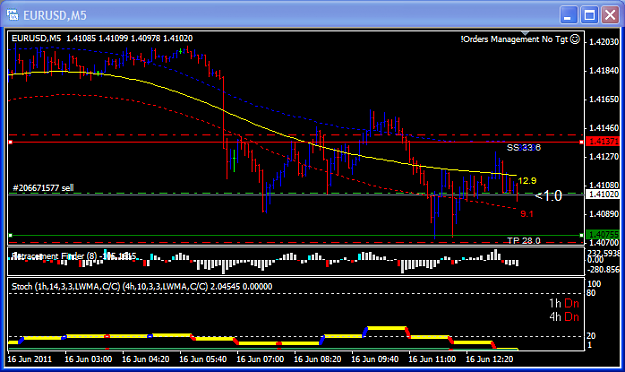Select the red stop loss line at 1.41371
Viewport: 625px width, 372px height.
point(295,142)
